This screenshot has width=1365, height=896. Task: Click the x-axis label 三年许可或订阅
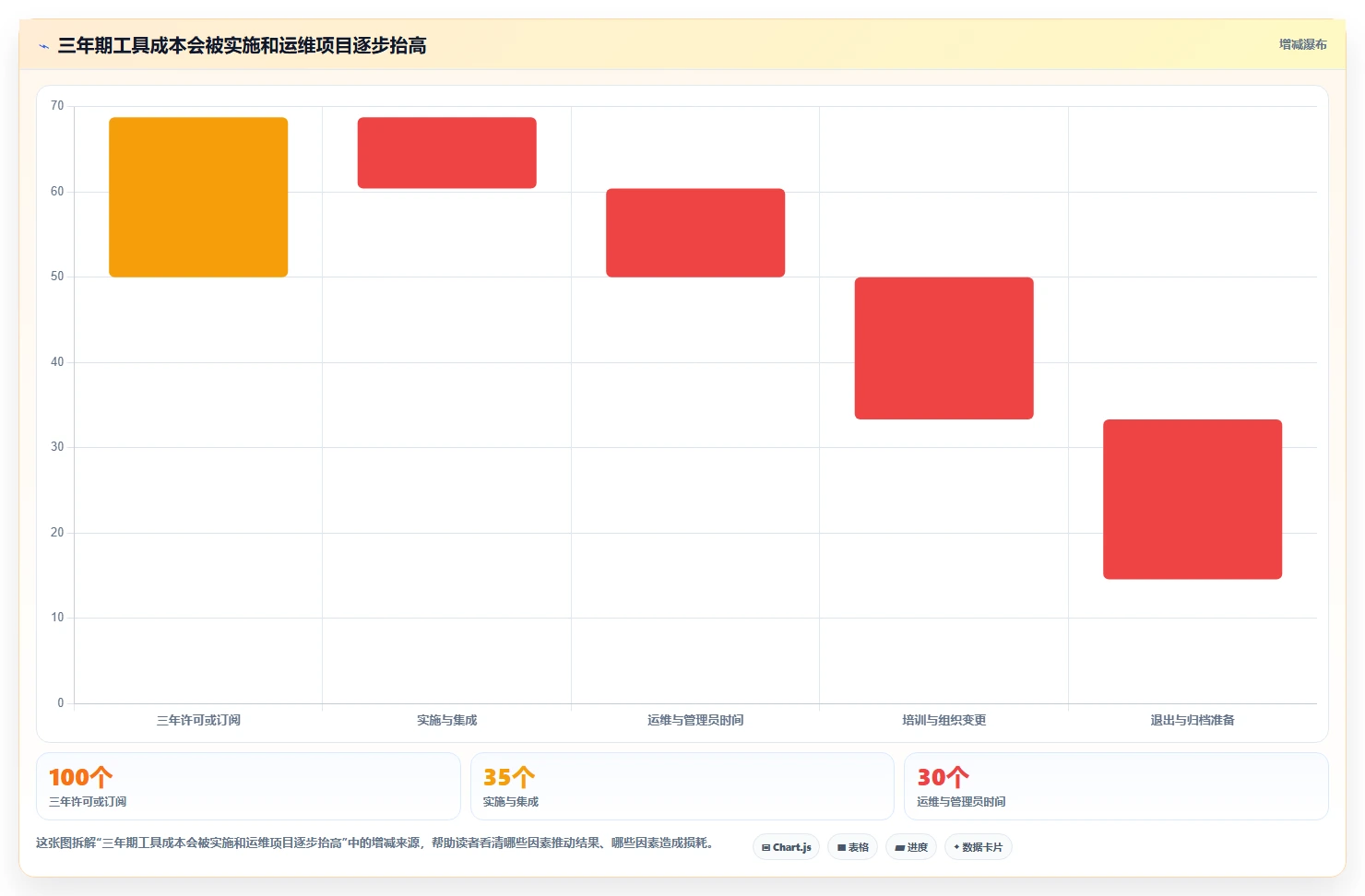(198, 720)
